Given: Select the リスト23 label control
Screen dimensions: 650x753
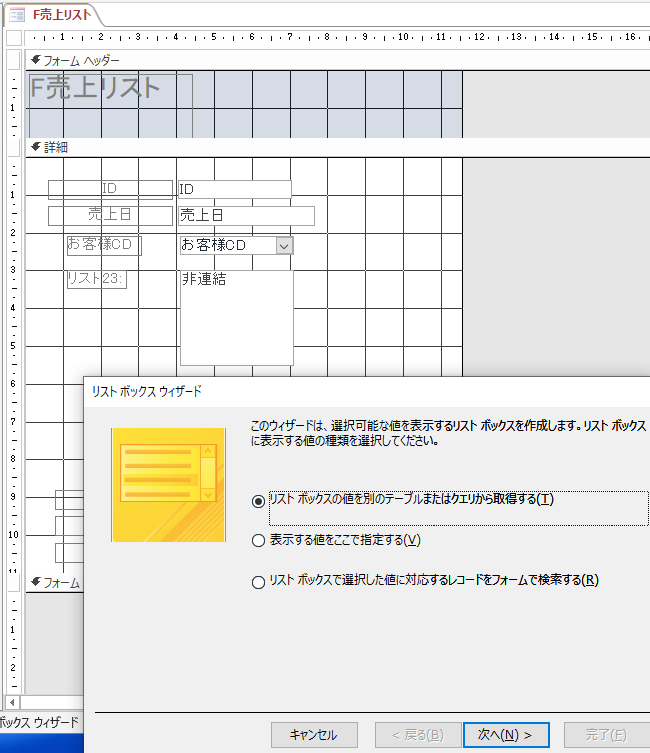Looking at the screenshot, I should pyautogui.click(x=96, y=279).
